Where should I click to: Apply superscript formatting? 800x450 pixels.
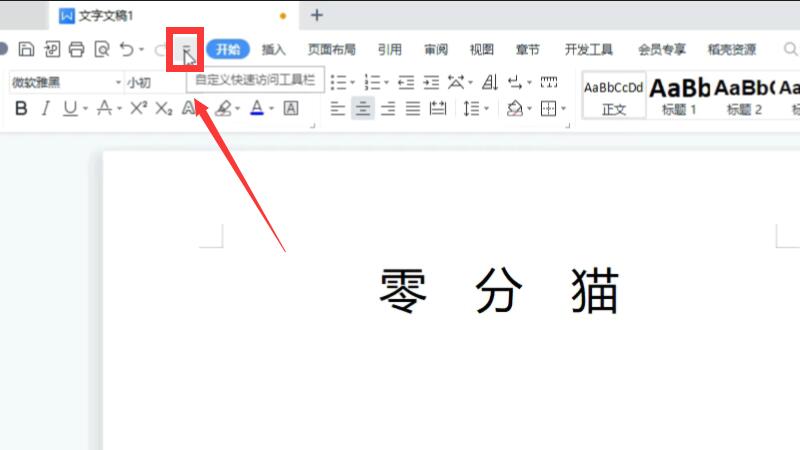point(139,108)
